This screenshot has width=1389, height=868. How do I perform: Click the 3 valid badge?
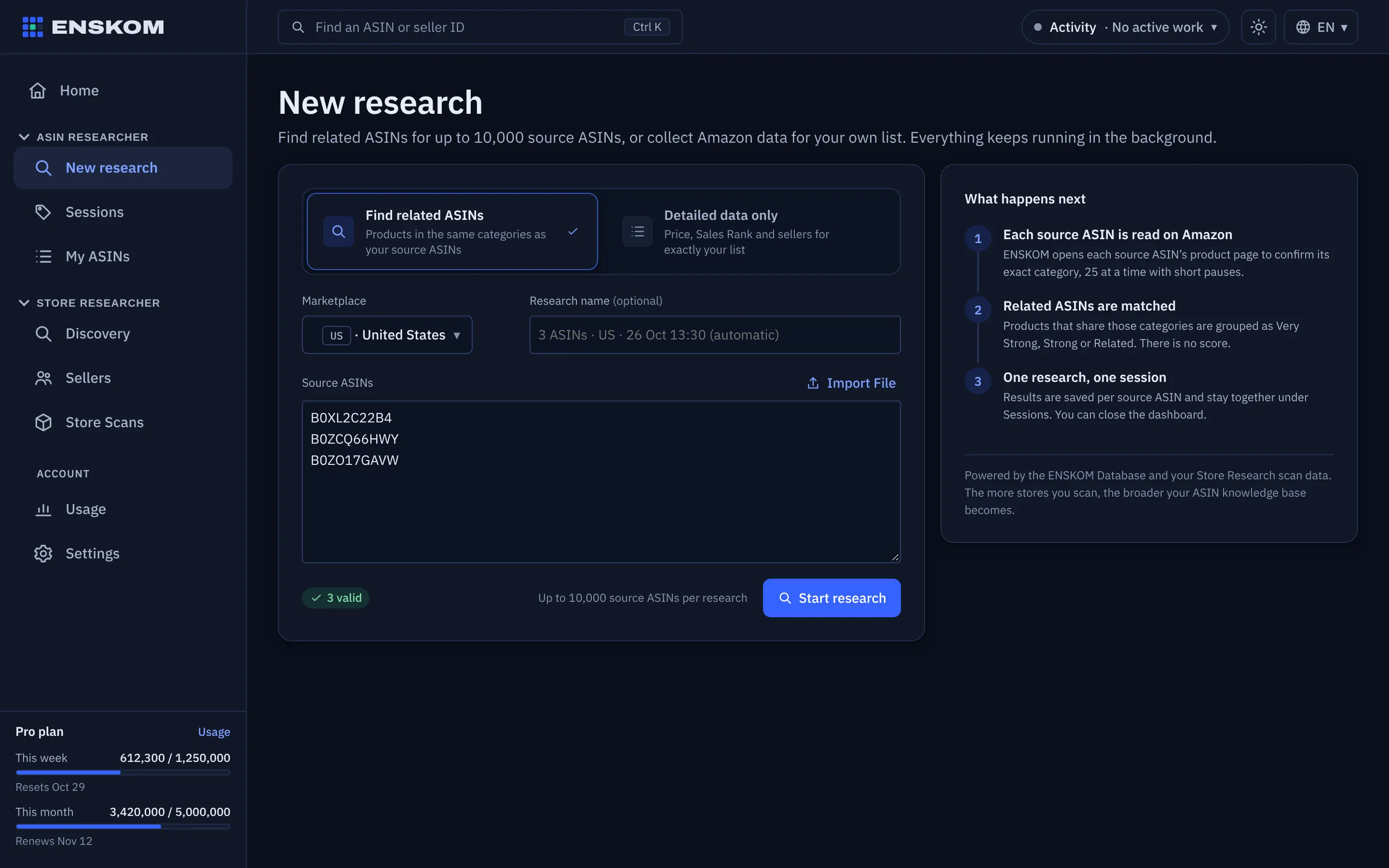336,597
